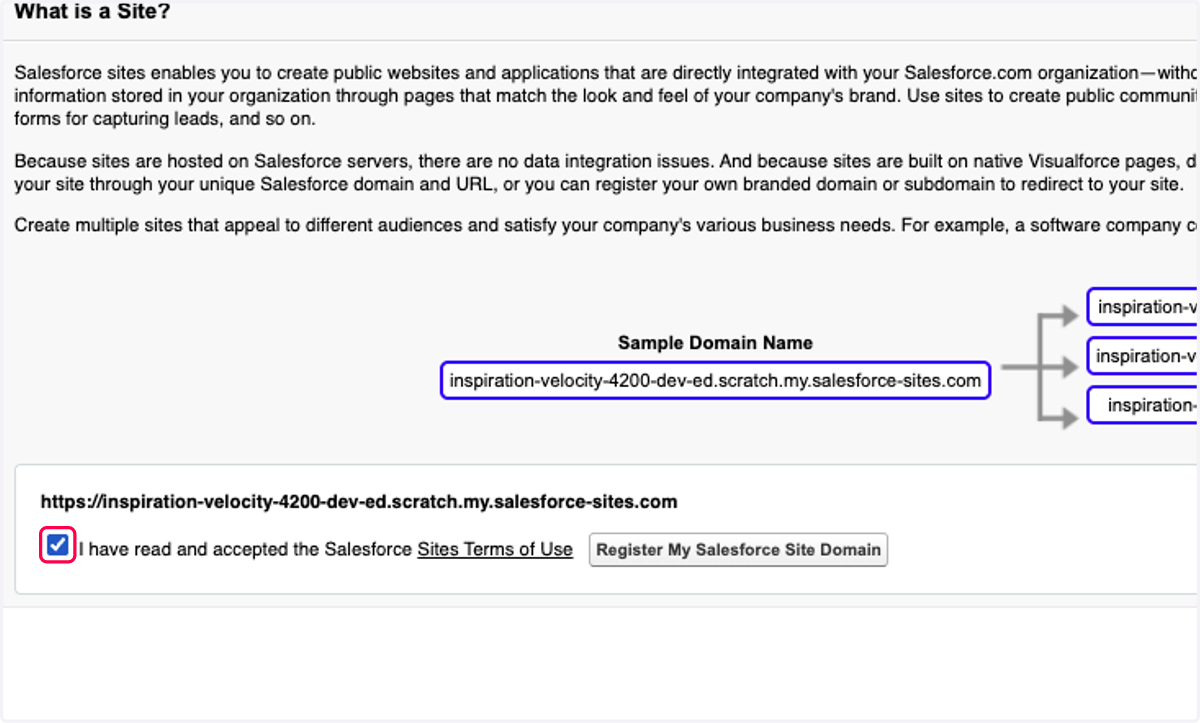Click the sample domain name box under Sample Domain Name
Image resolution: width=1200 pixels, height=723 pixels.
(715, 380)
